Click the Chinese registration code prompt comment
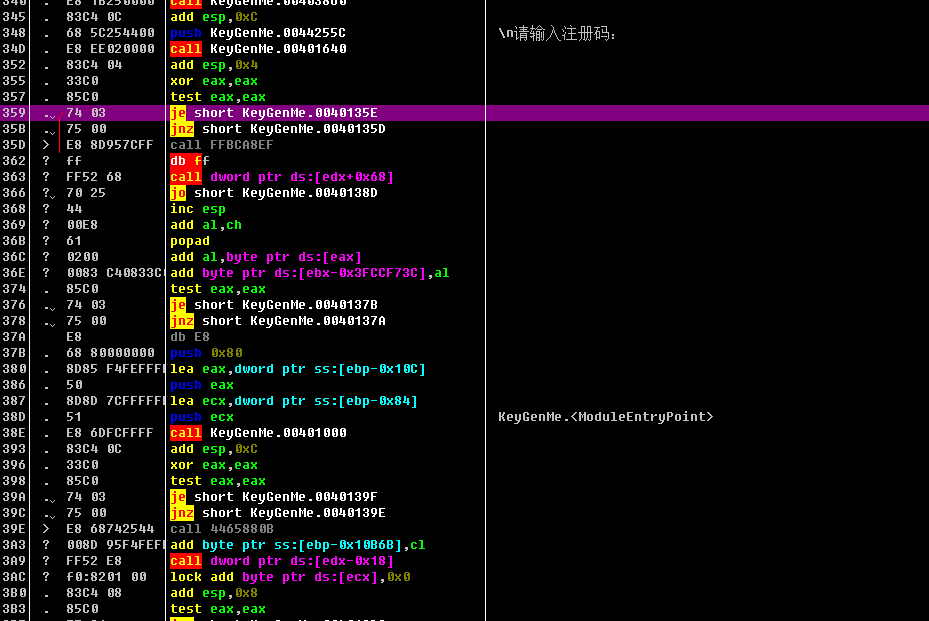Viewport: 929px width, 621px height. pos(556,33)
